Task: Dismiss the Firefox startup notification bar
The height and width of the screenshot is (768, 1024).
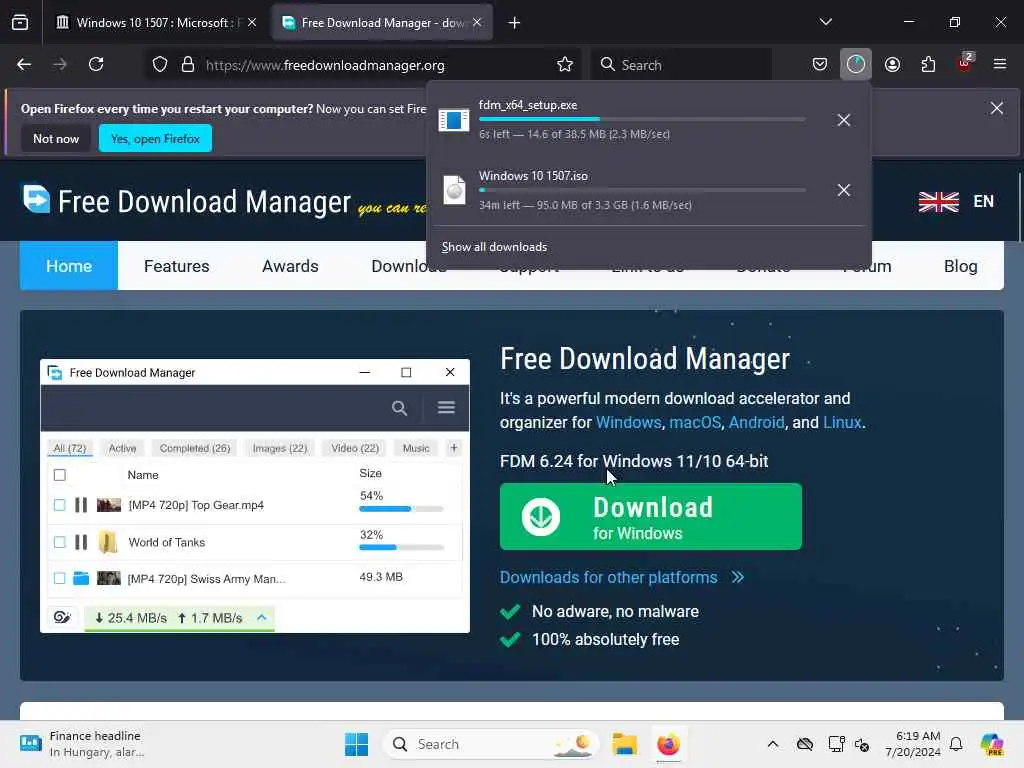Action: pyautogui.click(x=997, y=108)
